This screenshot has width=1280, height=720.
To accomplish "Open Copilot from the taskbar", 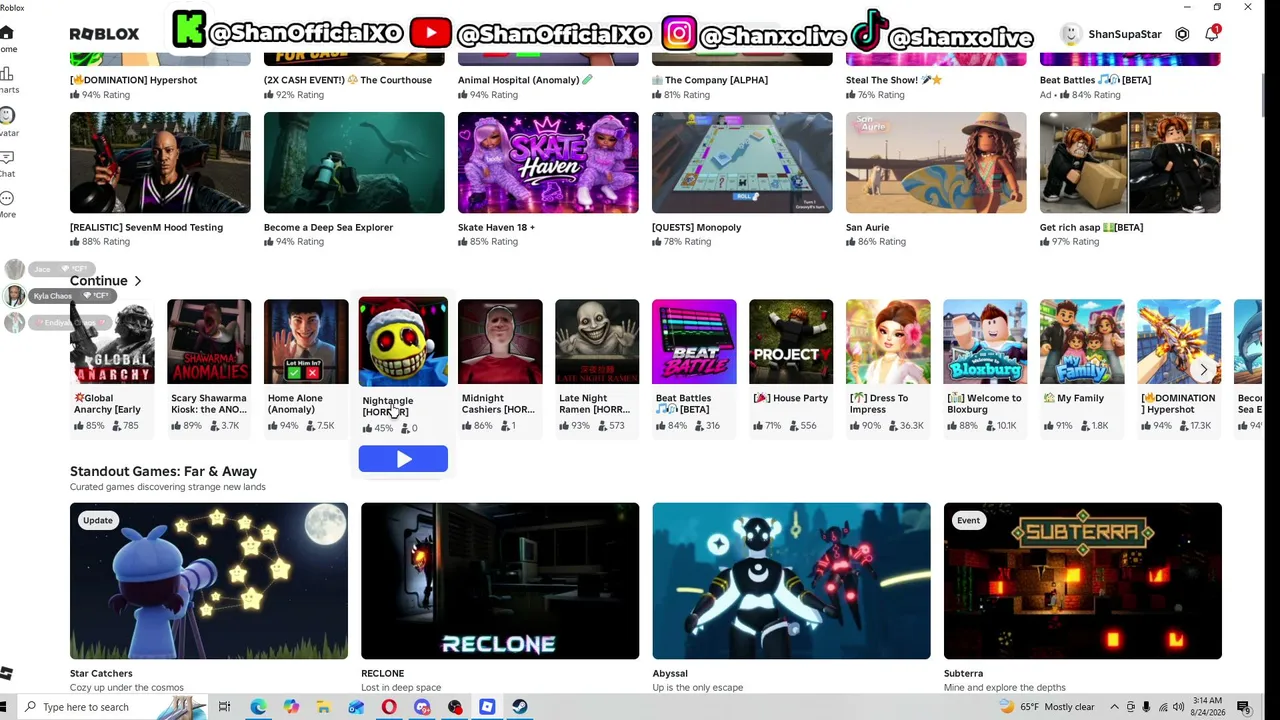I will coord(291,707).
